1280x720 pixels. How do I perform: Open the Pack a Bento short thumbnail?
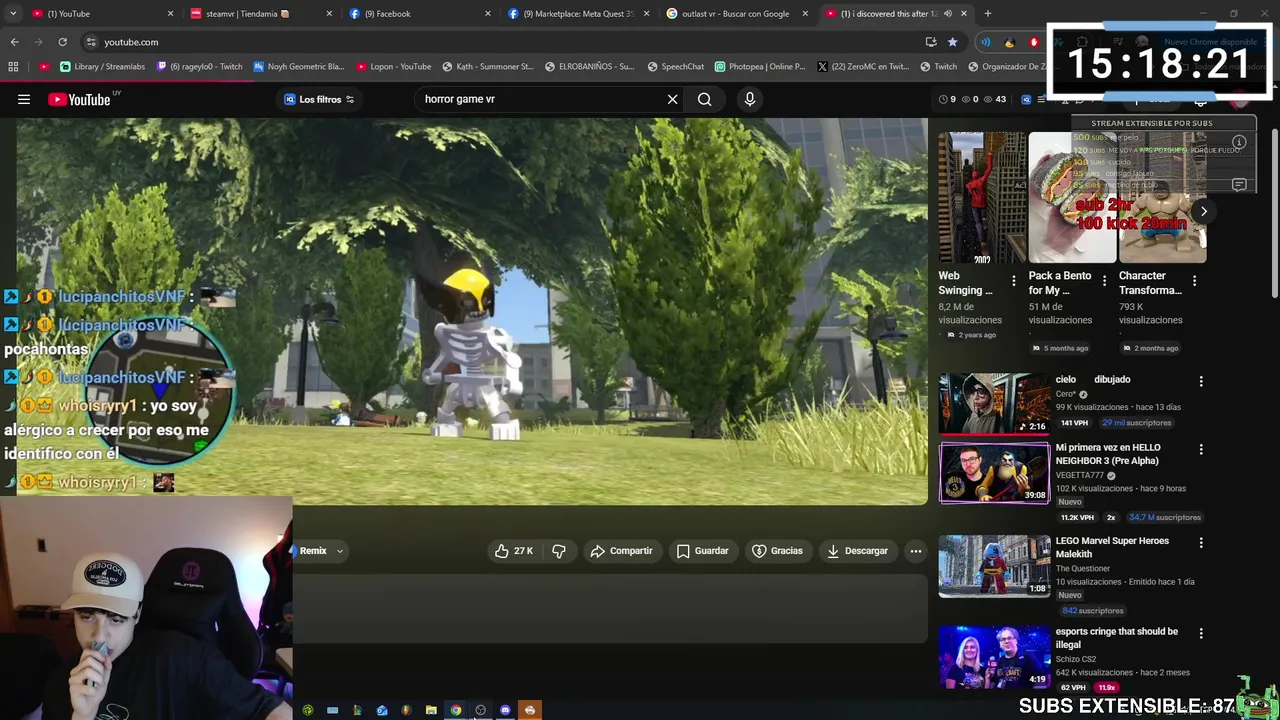1072,198
